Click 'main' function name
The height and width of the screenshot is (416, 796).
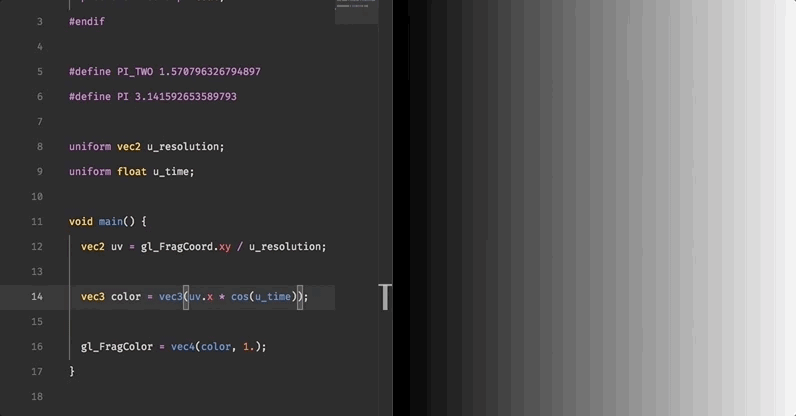coord(111,221)
